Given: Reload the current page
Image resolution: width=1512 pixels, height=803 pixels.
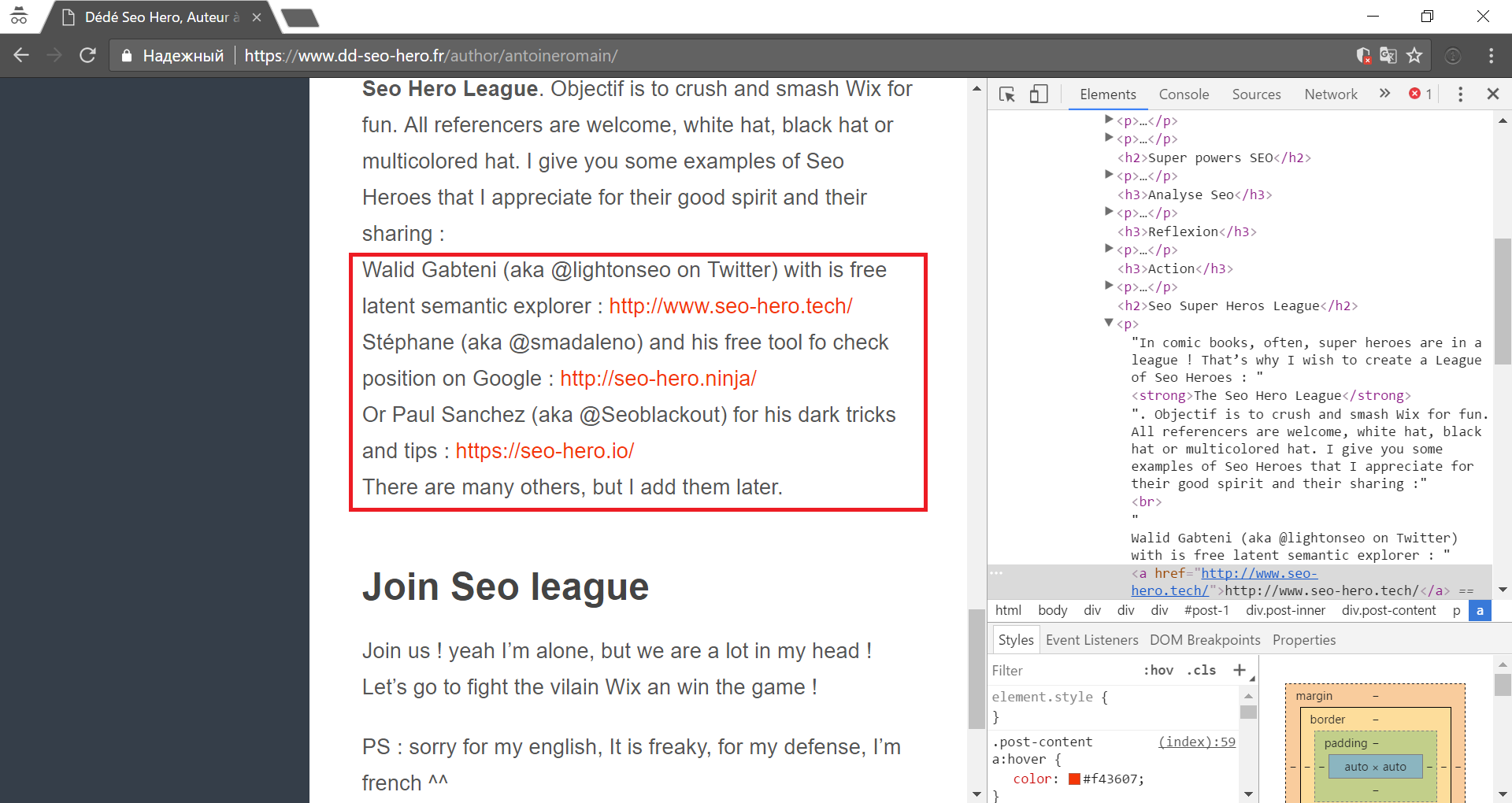Looking at the screenshot, I should click(87, 55).
